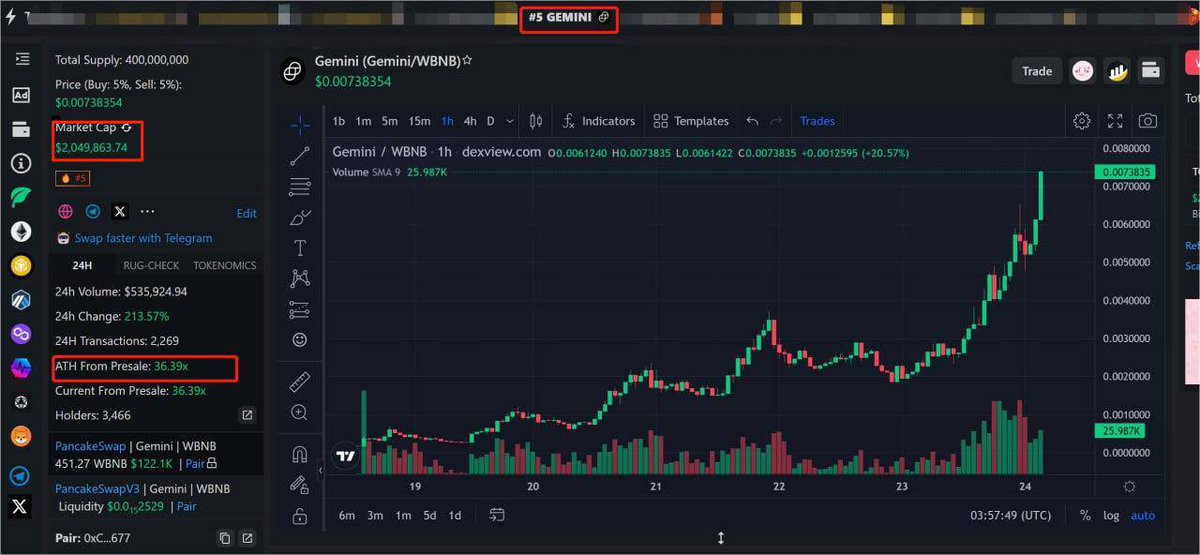Viewport: 1200px width, 555px height.
Task: Select the BNB chain icon in sidebar
Action: click(x=21, y=266)
